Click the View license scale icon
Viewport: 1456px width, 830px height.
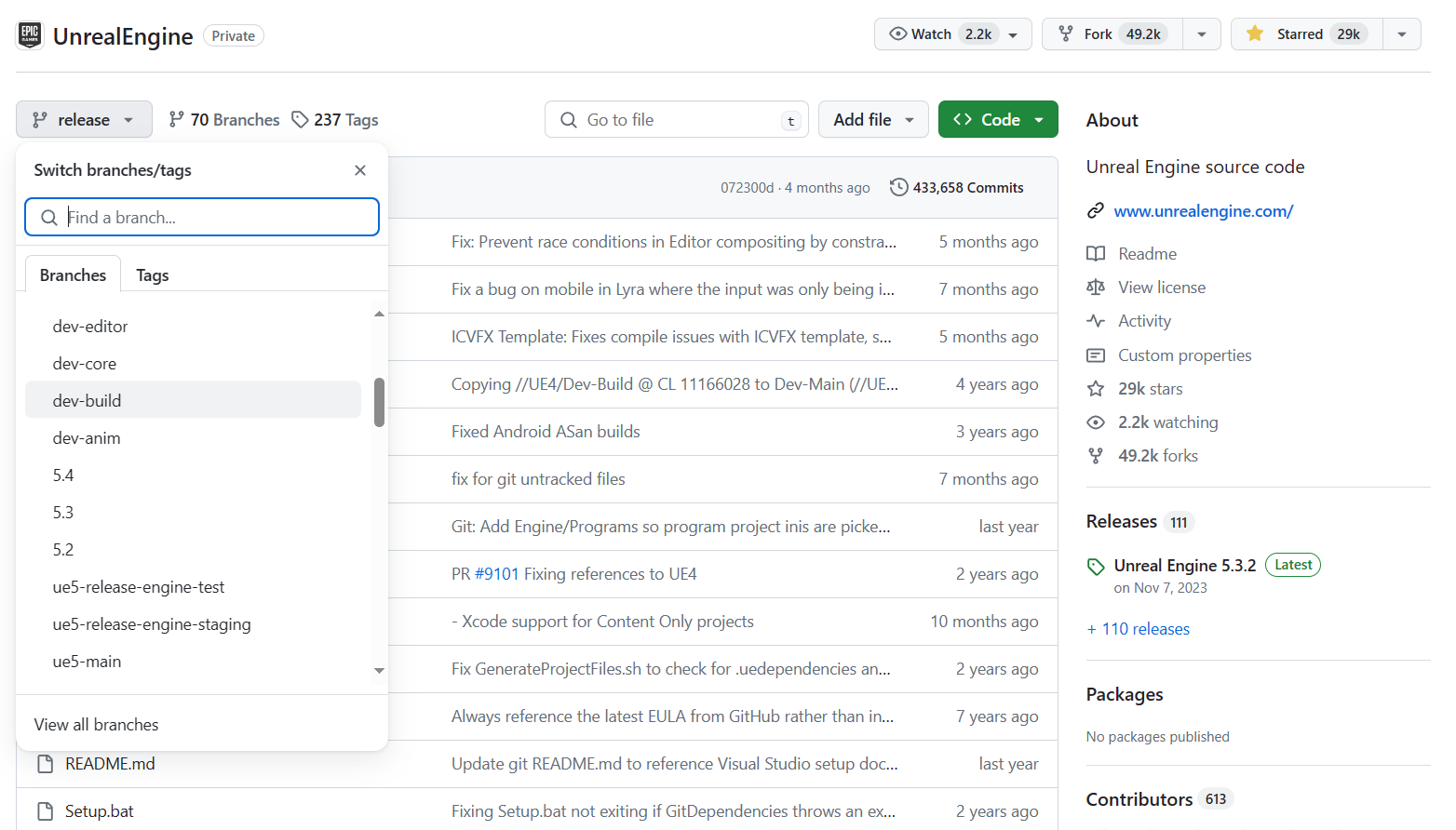[1096, 288]
